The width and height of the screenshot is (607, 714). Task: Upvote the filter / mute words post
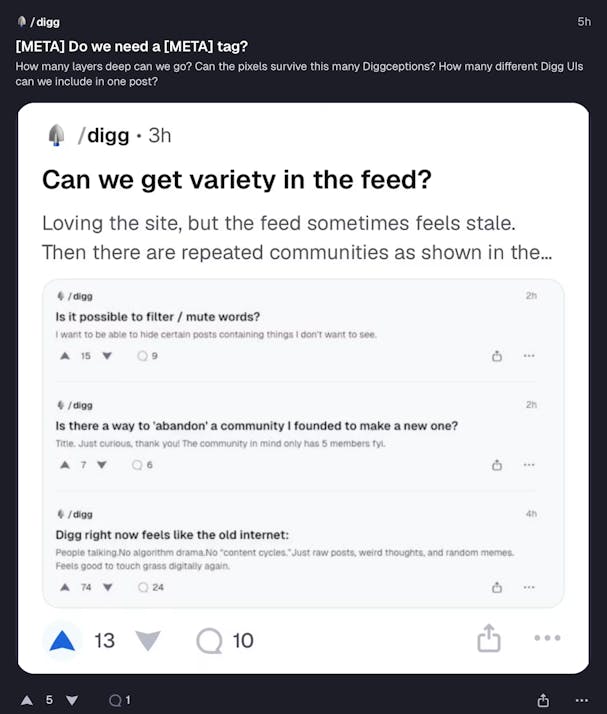65,355
